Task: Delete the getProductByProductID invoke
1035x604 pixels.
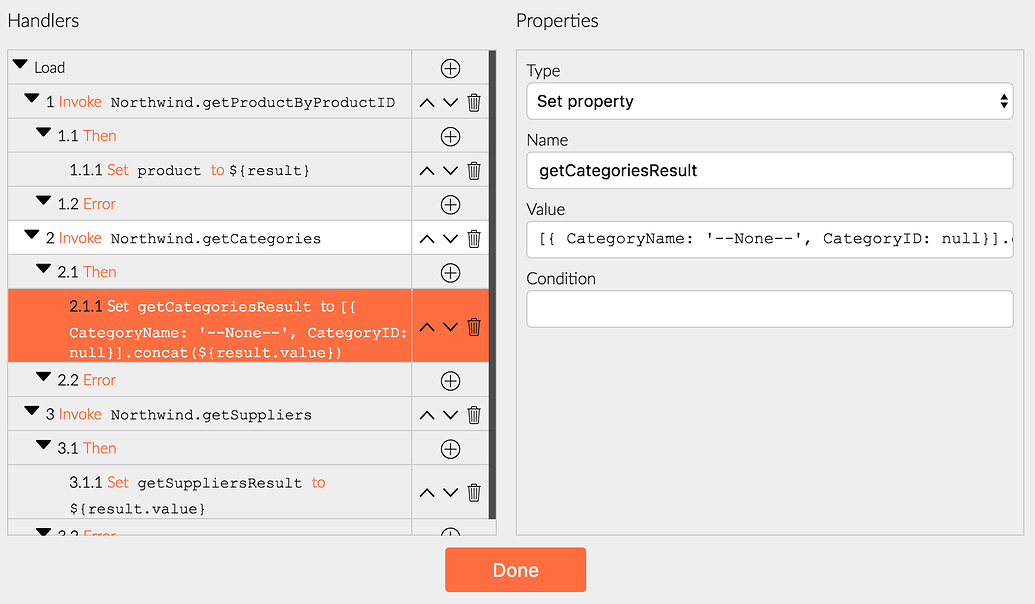Action: coord(474,103)
